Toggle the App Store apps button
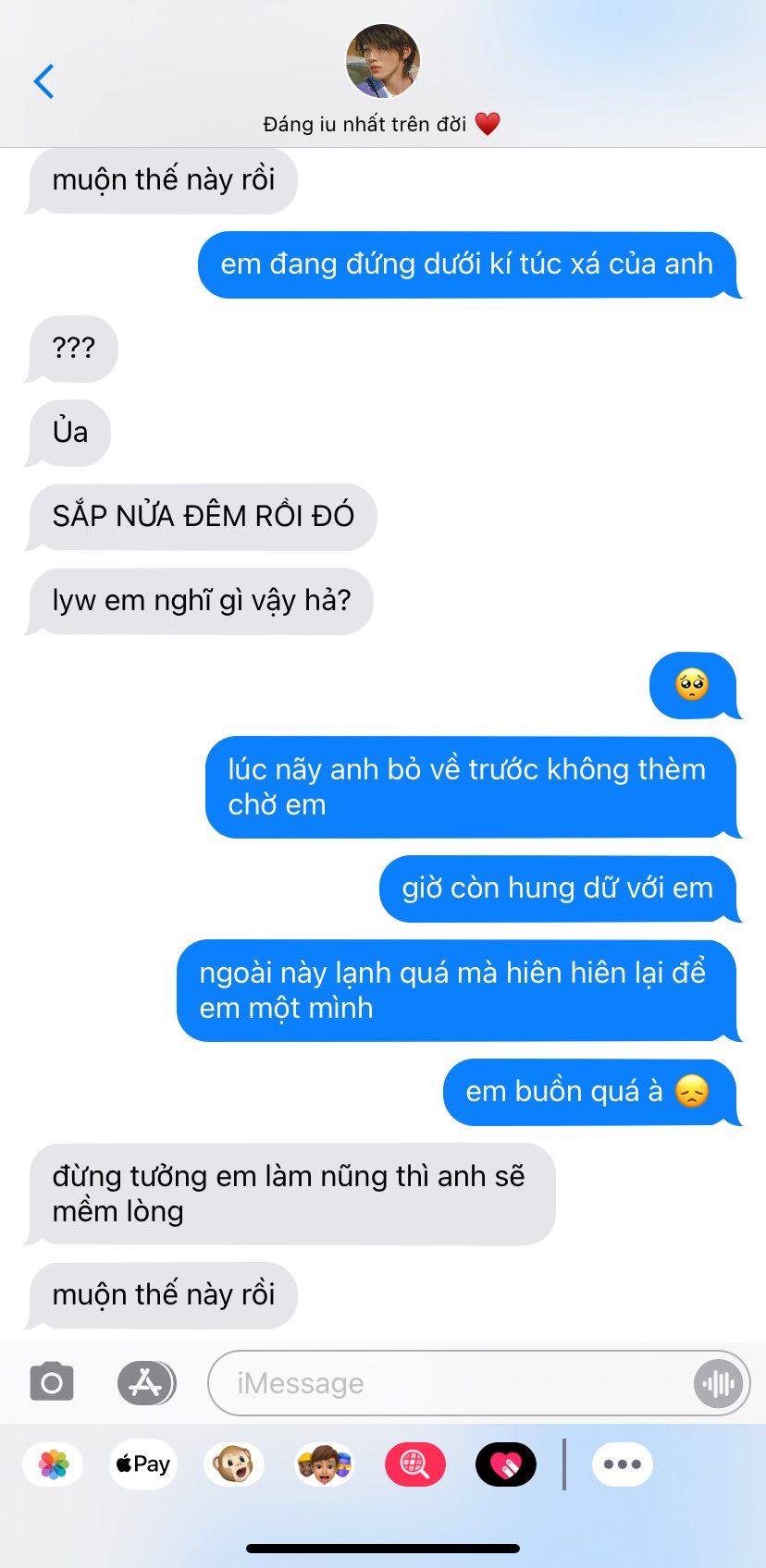 146,1383
